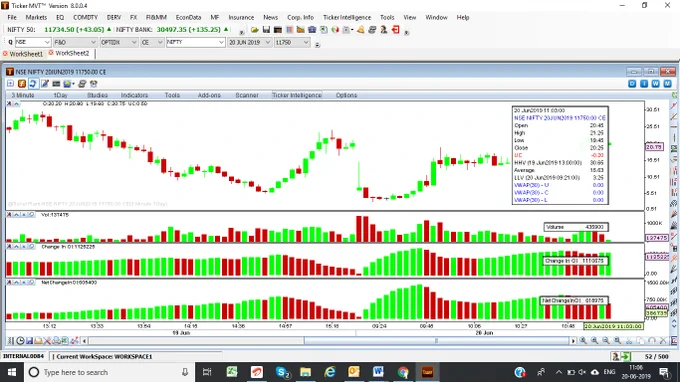Expand the arrow beside chart toolbar image icon
The image size is (680, 382).
point(74,84)
